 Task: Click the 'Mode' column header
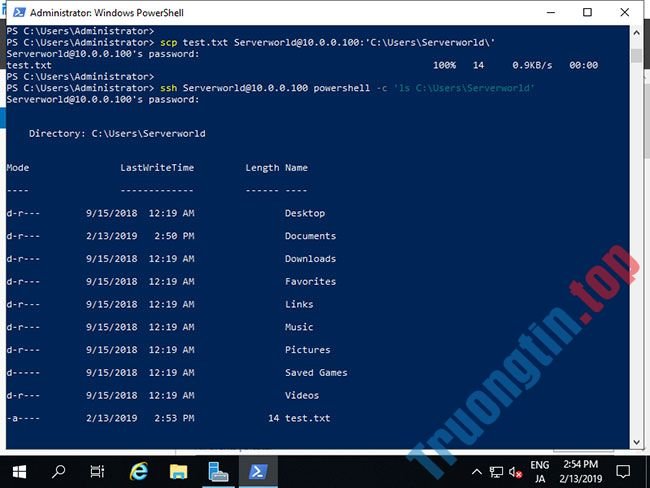(18, 168)
